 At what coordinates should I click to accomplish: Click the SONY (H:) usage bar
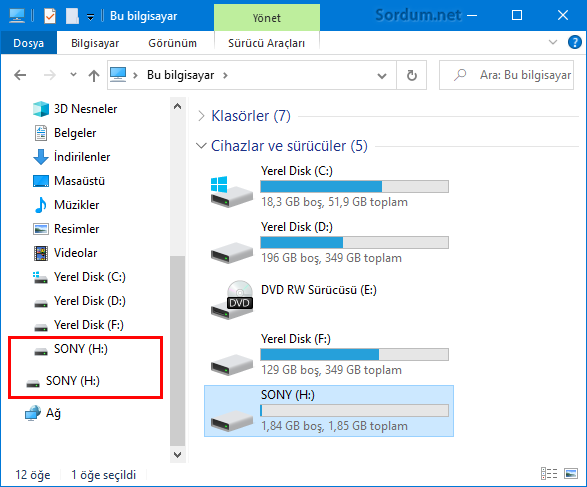pyautogui.click(x=355, y=410)
